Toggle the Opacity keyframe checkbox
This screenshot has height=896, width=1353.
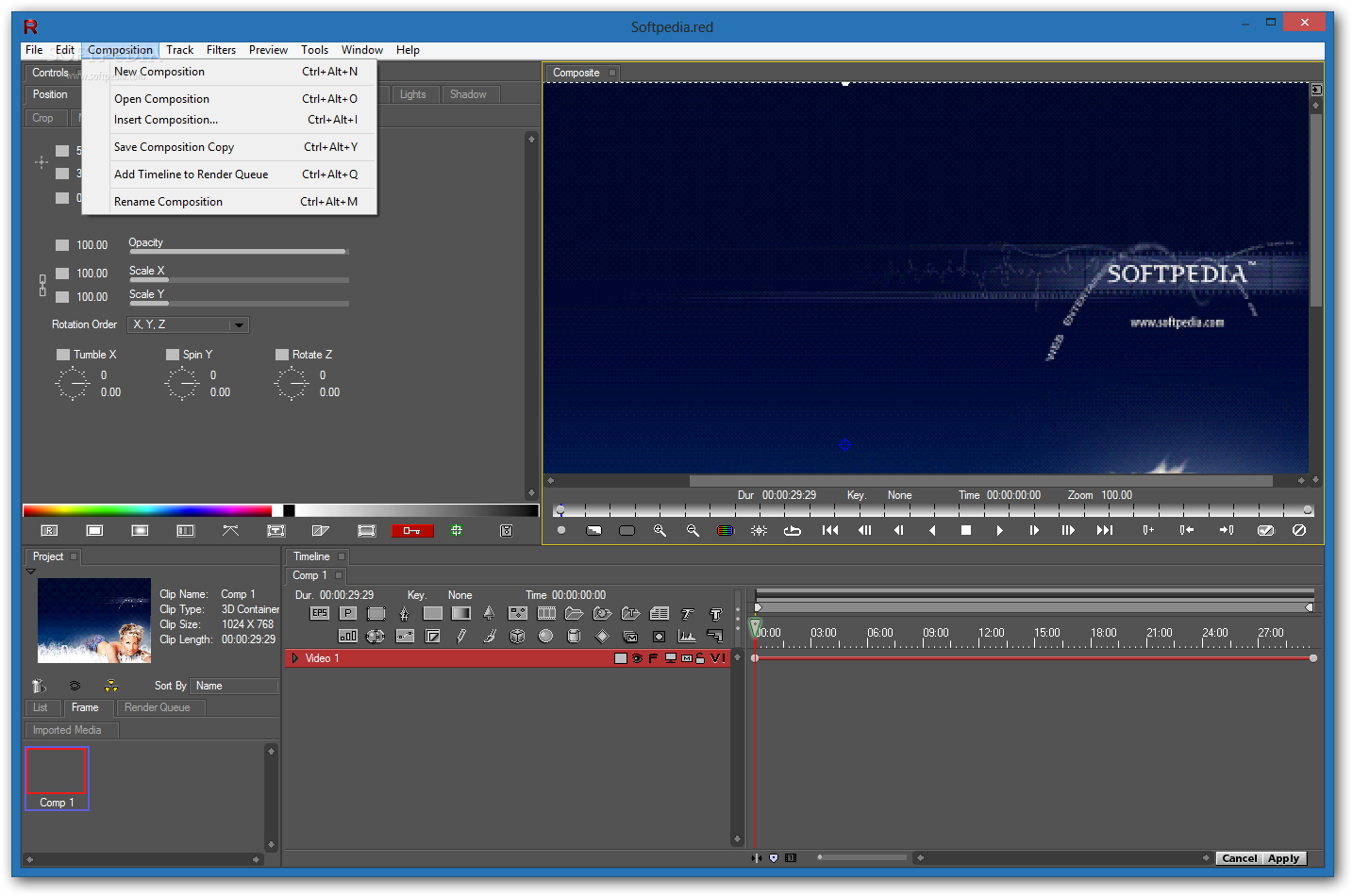(62, 245)
